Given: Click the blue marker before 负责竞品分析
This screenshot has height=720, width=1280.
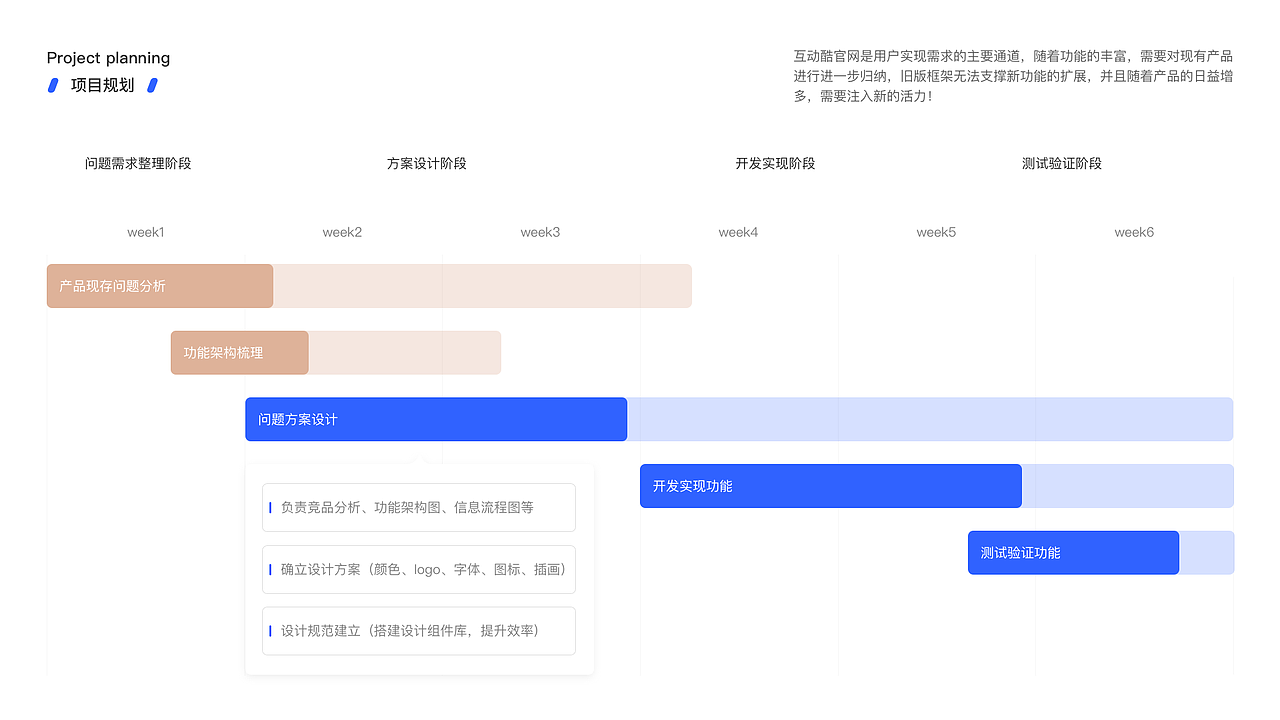Looking at the screenshot, I should pos(268,507).
